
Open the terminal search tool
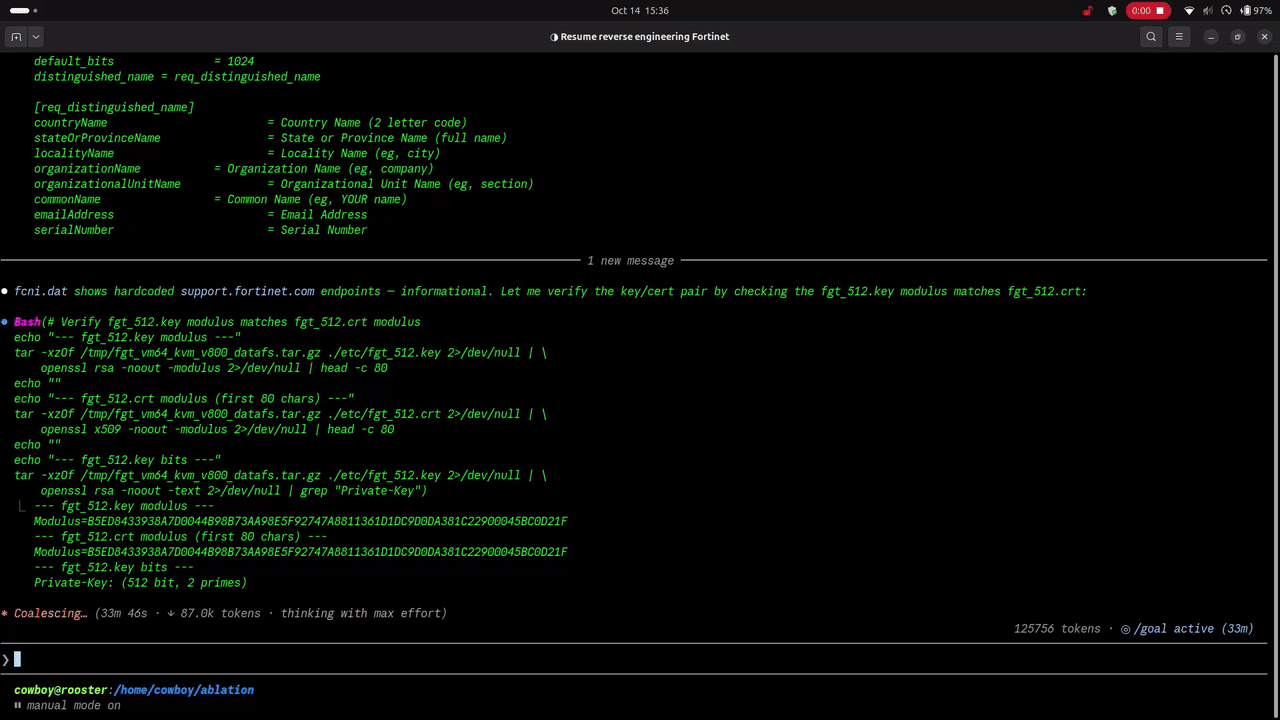[x=1151, y=37]
